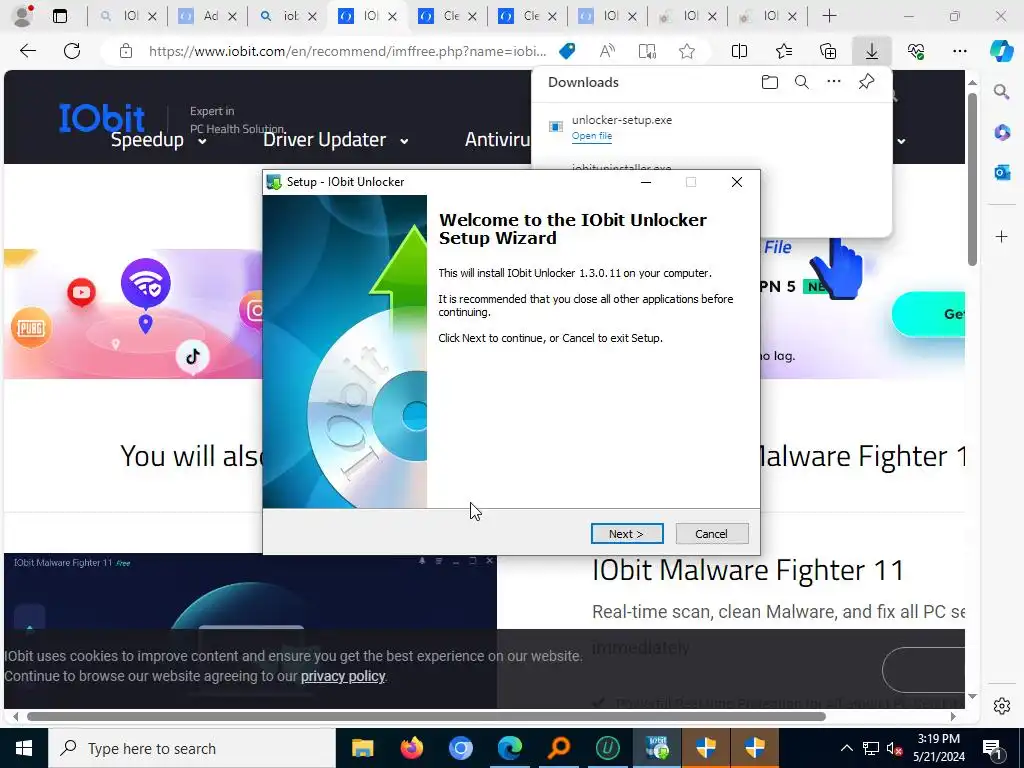Close the active IOI tab

click(x=392, y=16)
